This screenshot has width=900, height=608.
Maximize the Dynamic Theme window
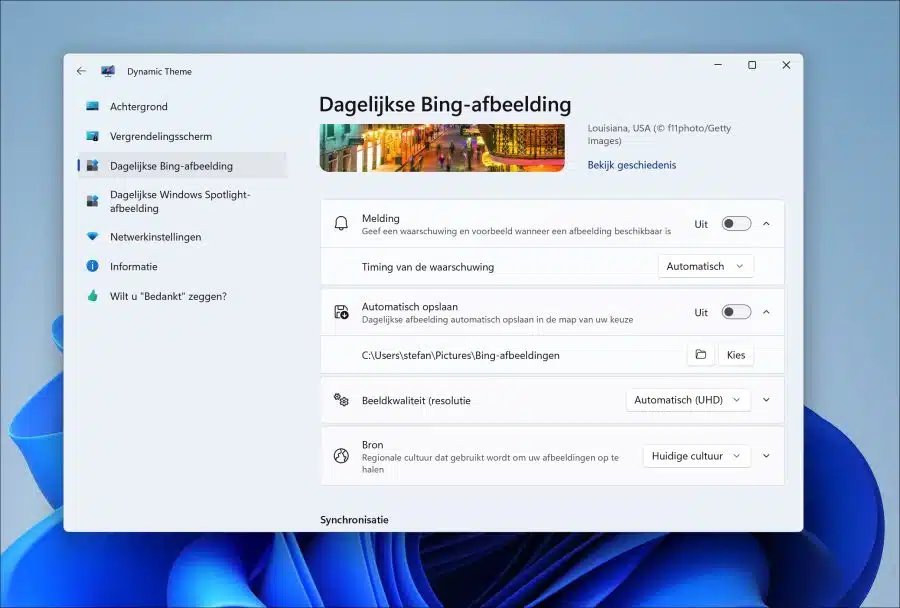click(752, 65)
